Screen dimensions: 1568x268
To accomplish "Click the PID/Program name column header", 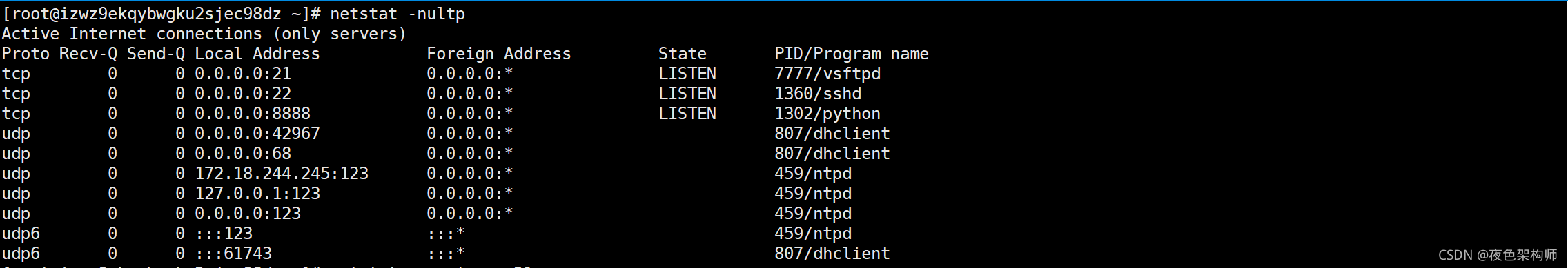I will coord(852,54).
